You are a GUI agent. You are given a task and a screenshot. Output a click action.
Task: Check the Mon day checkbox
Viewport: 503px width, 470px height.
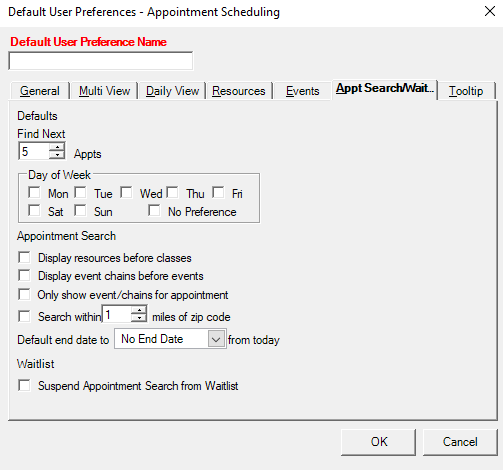click(34, 193)
